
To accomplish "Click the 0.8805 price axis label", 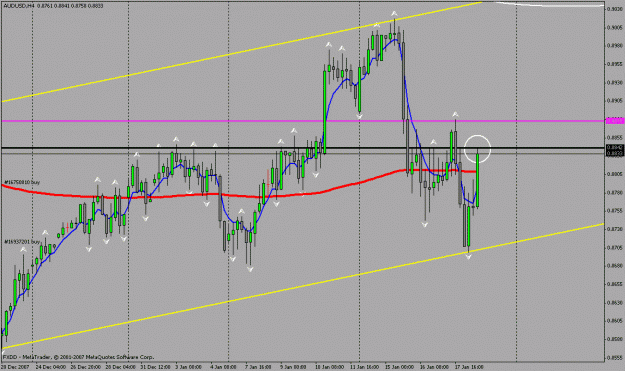I will pyautogui.click(x=615, y=174).
